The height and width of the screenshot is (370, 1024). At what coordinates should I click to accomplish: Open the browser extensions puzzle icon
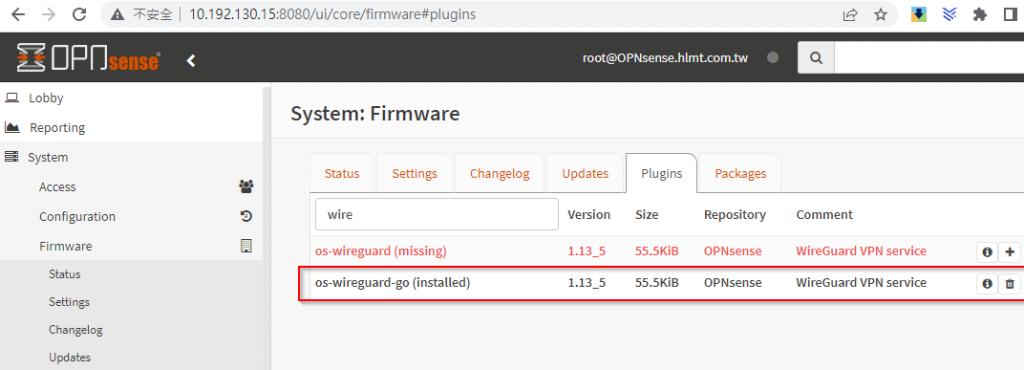pos(980,14)
